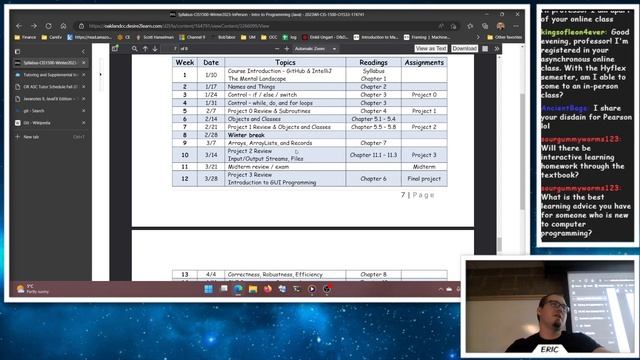
Task: Click the oaklandcc address bar URL
Action: 178,26
